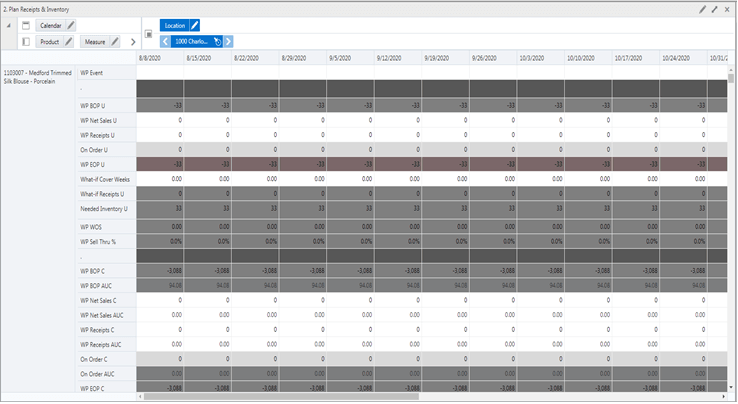
Task: Edit the Calendar dimension with pencil
Action: 71,25
